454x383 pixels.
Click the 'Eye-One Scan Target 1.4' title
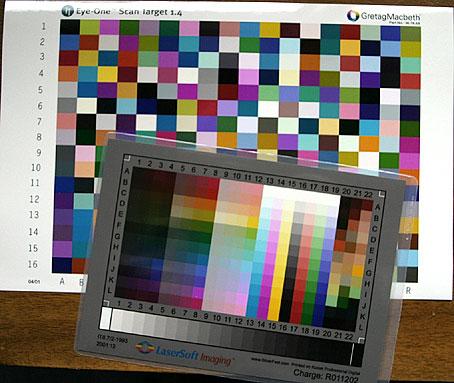tap(129, 12)
